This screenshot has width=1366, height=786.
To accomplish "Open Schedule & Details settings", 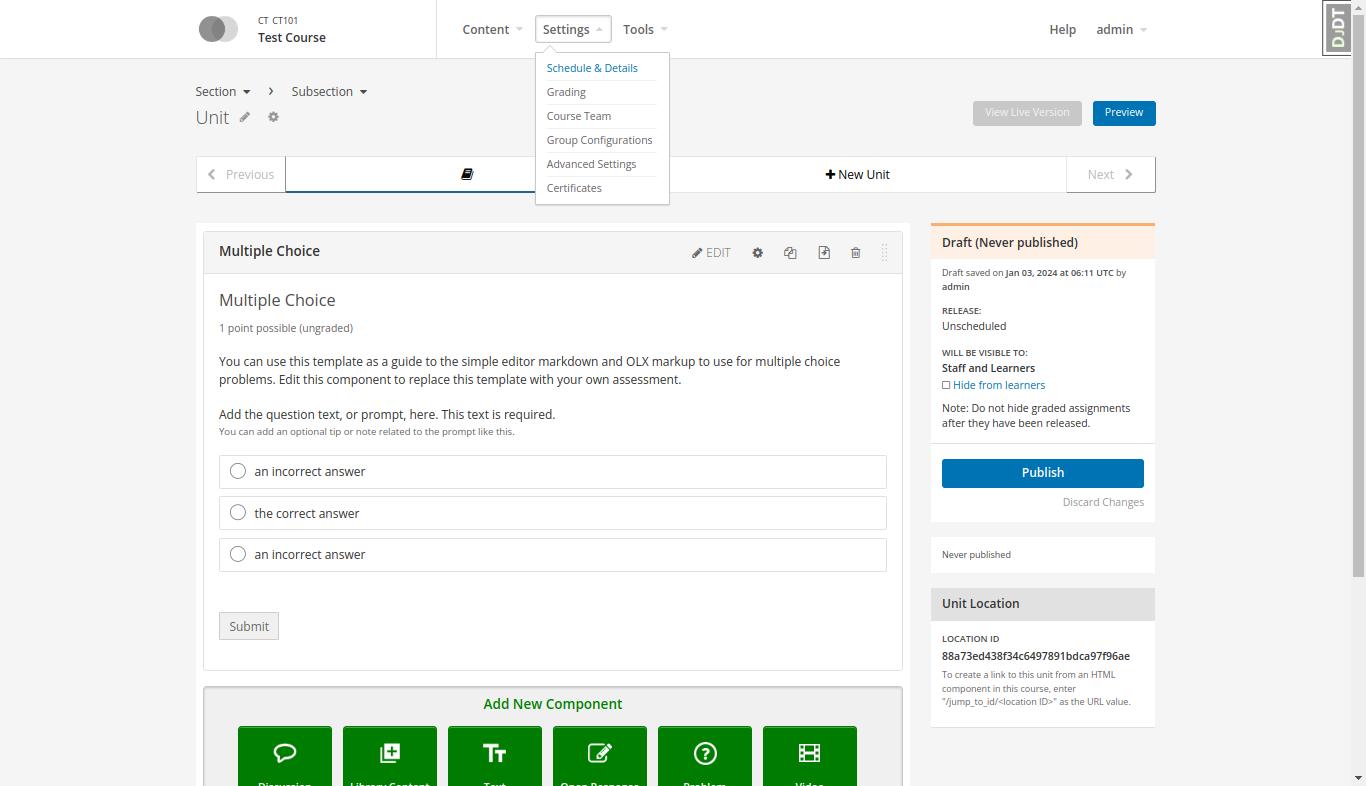I will [592, 68].
